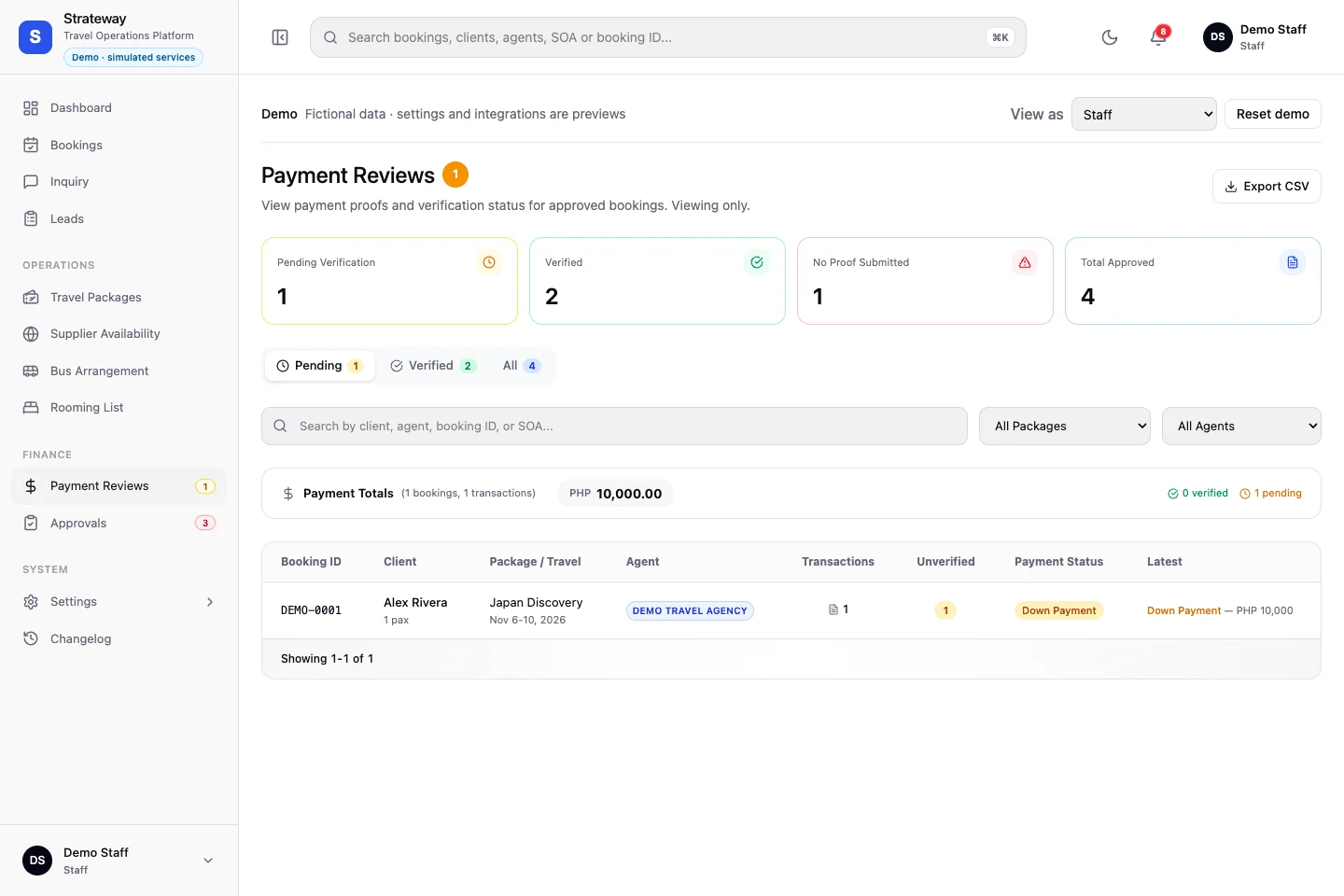Click the transactions document icon in row
This screenshot has height=896, width=1344.
click(x=833, y=609)
